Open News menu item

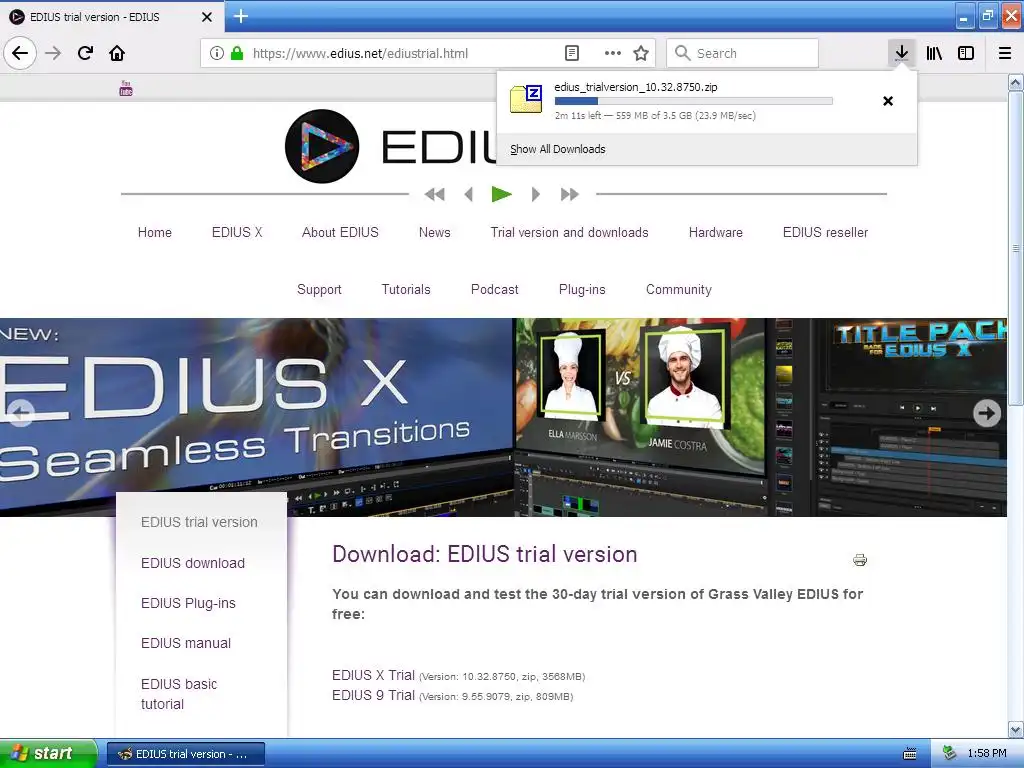point(434,232)
